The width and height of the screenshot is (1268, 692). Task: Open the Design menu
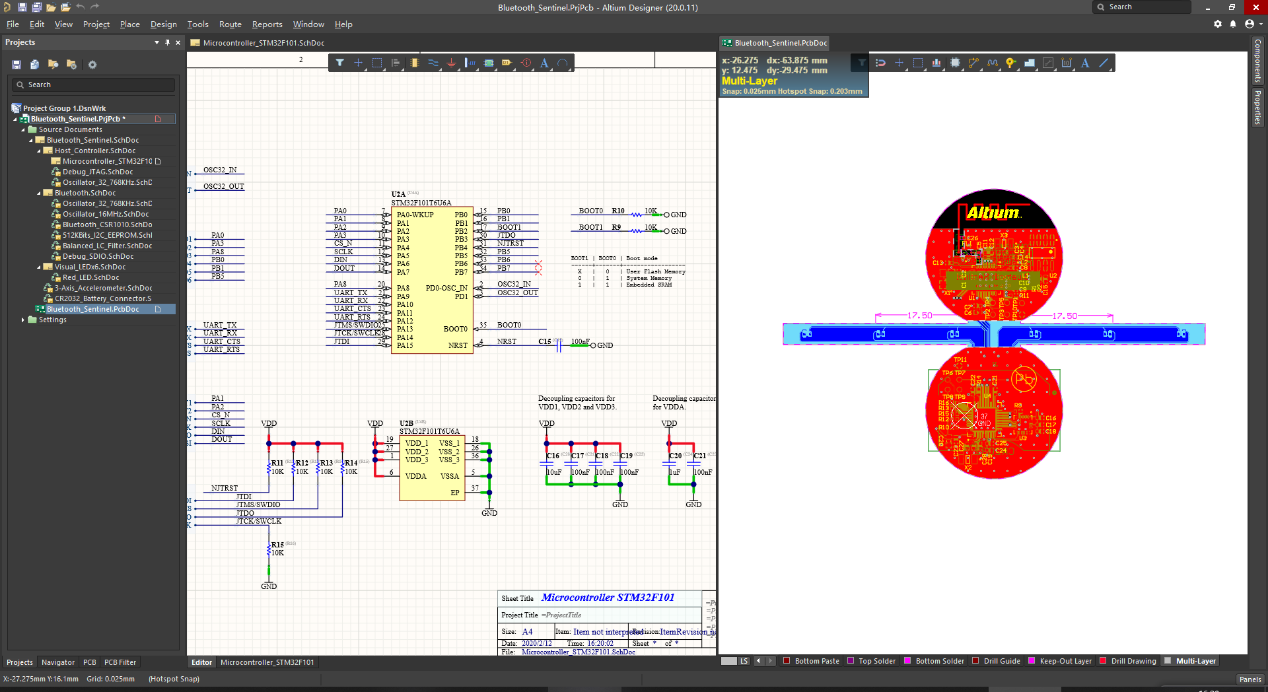[x=163, y=24]
